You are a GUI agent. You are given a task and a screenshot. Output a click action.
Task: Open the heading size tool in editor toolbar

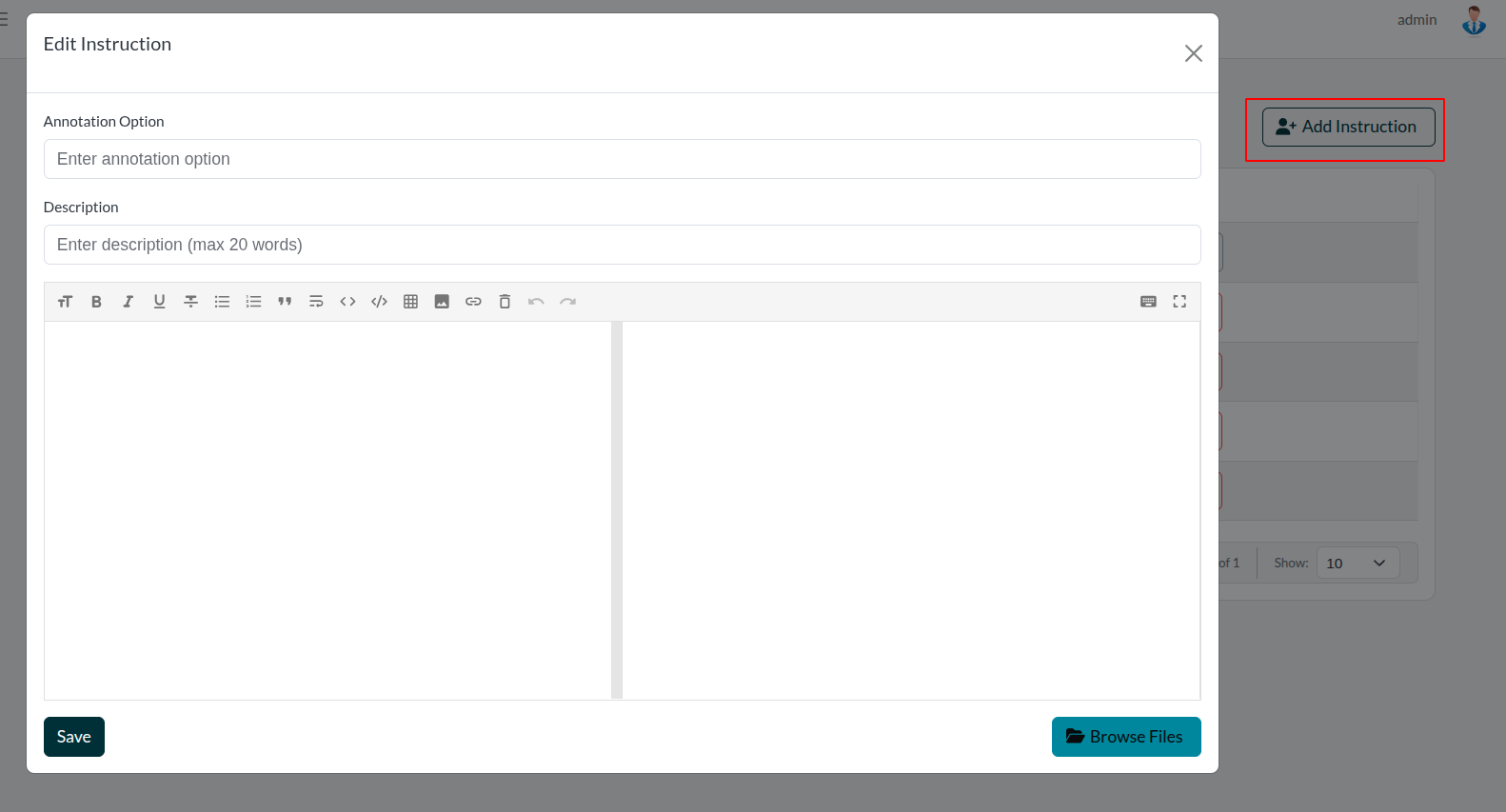[65, 302]
